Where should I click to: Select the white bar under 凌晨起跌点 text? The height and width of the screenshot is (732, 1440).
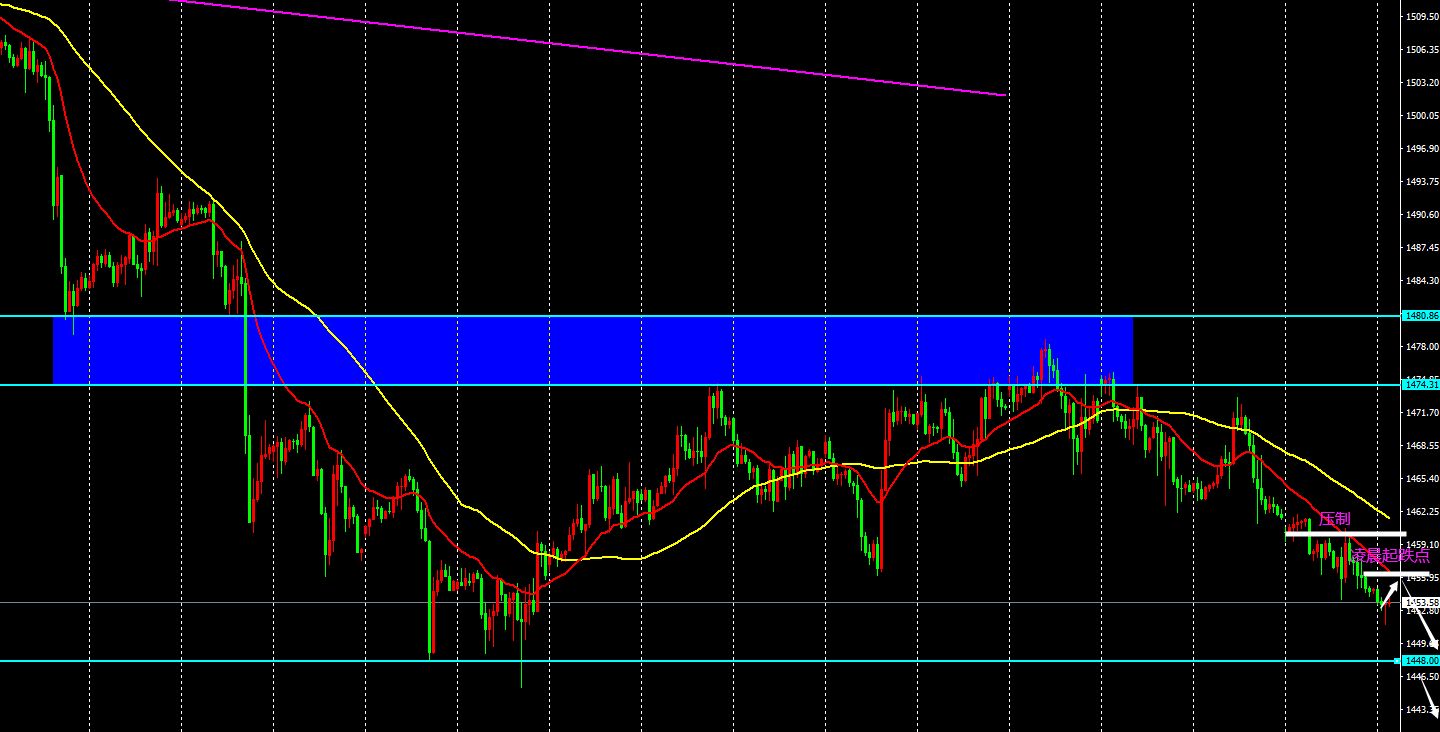pyautogui.click(x=1383, y=574)
